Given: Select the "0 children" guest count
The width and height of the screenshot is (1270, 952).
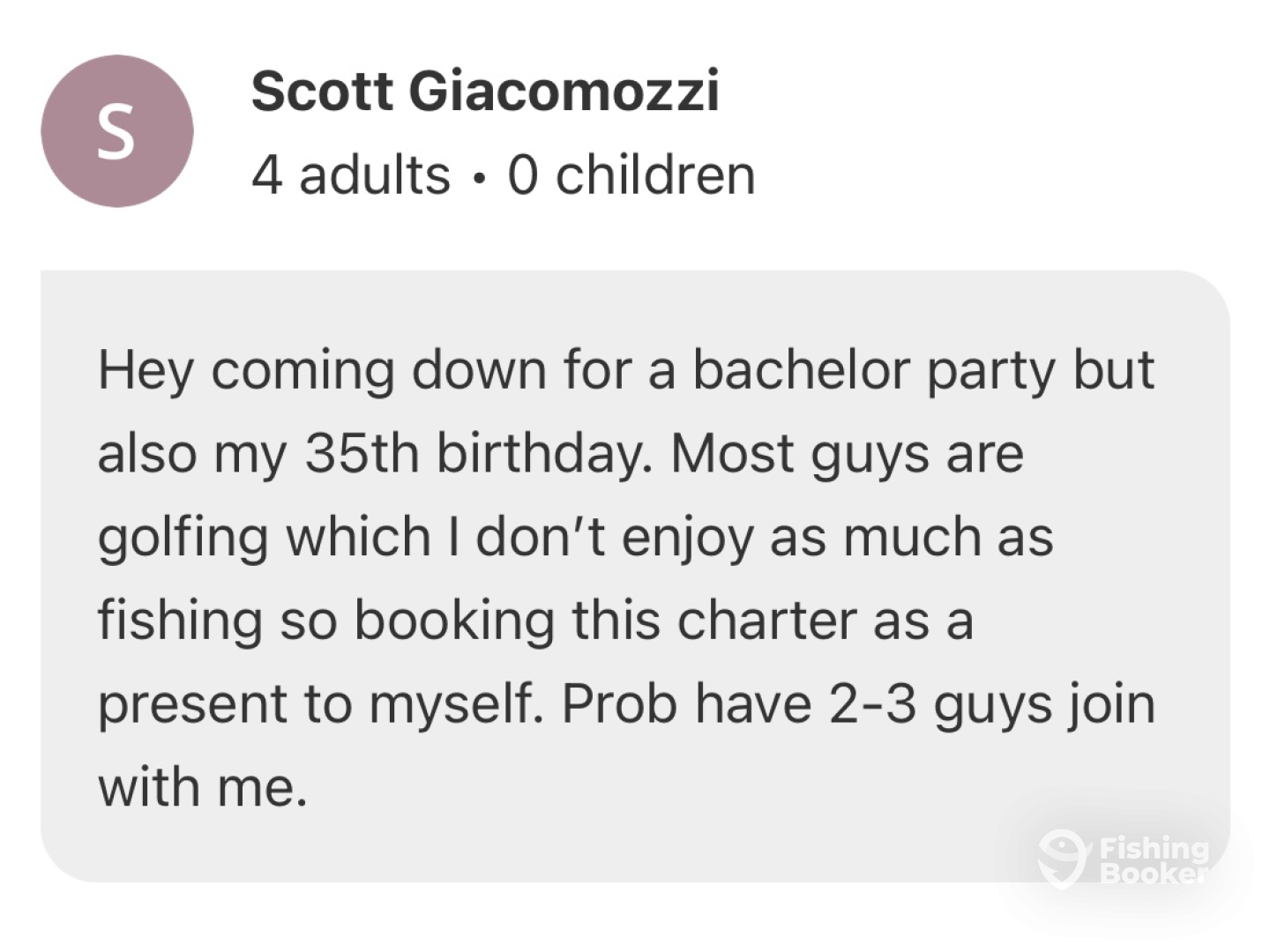Looking at the screenshot, I should tap(631, 175).
